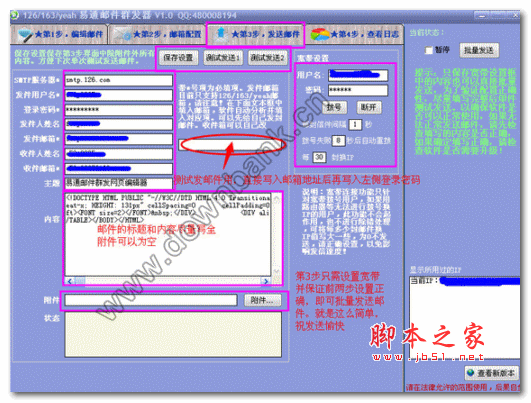This screenshot has width=531, height=403.
Task: Open step 2 mailbox config tab
Action: (156, 34)
